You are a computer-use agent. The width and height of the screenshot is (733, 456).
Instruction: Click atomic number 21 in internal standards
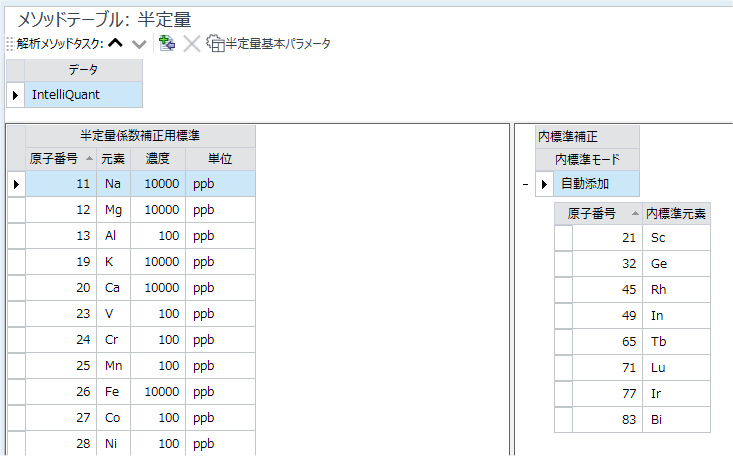pos(607,238)
